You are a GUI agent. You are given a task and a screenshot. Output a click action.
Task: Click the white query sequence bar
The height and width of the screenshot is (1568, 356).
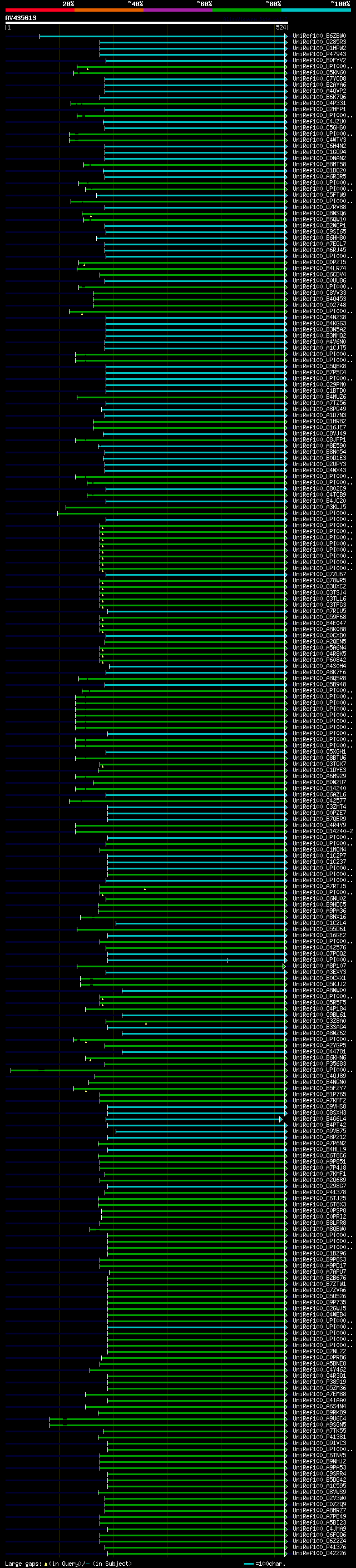point(146,23)
